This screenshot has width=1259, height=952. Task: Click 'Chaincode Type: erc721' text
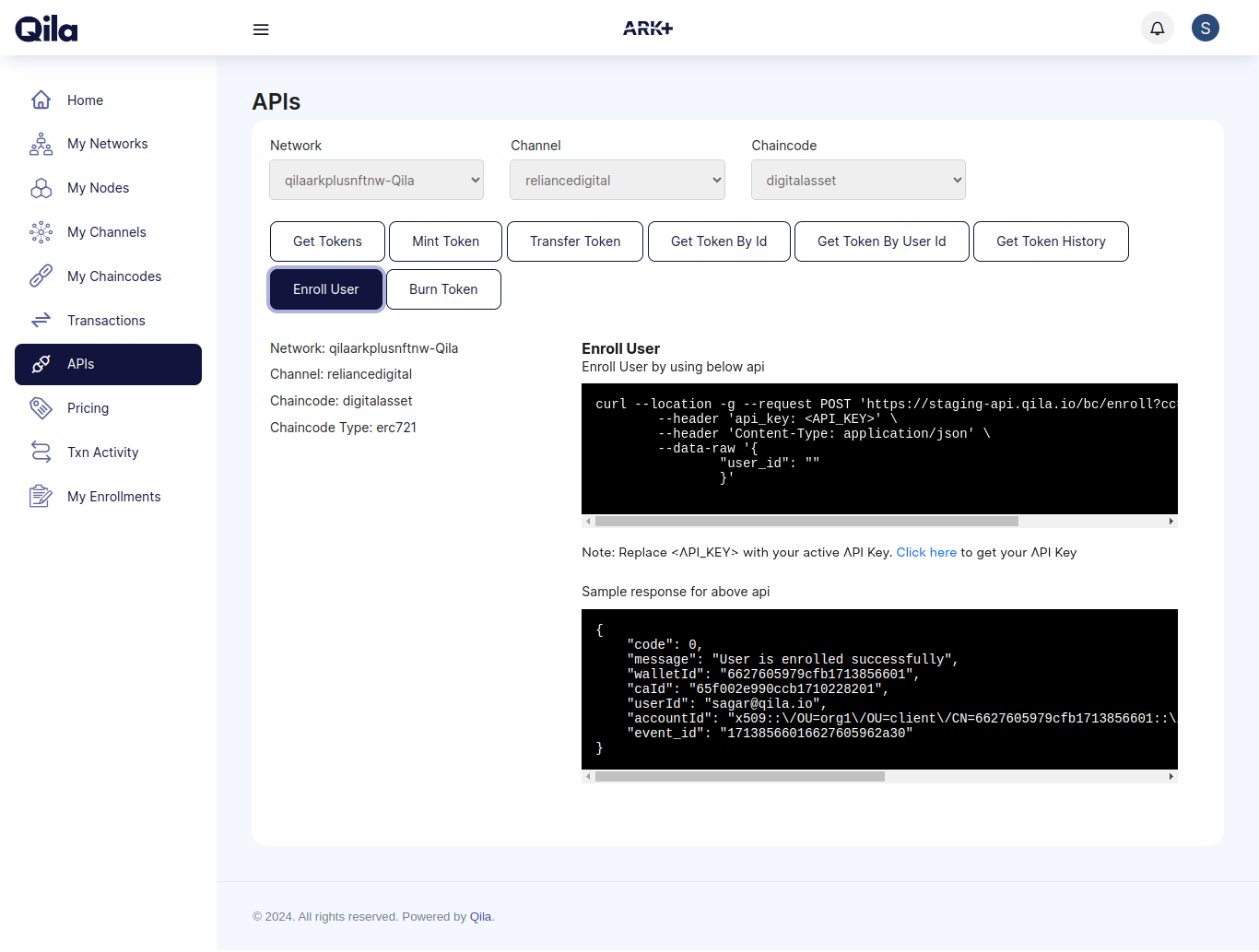click(343, 428)
